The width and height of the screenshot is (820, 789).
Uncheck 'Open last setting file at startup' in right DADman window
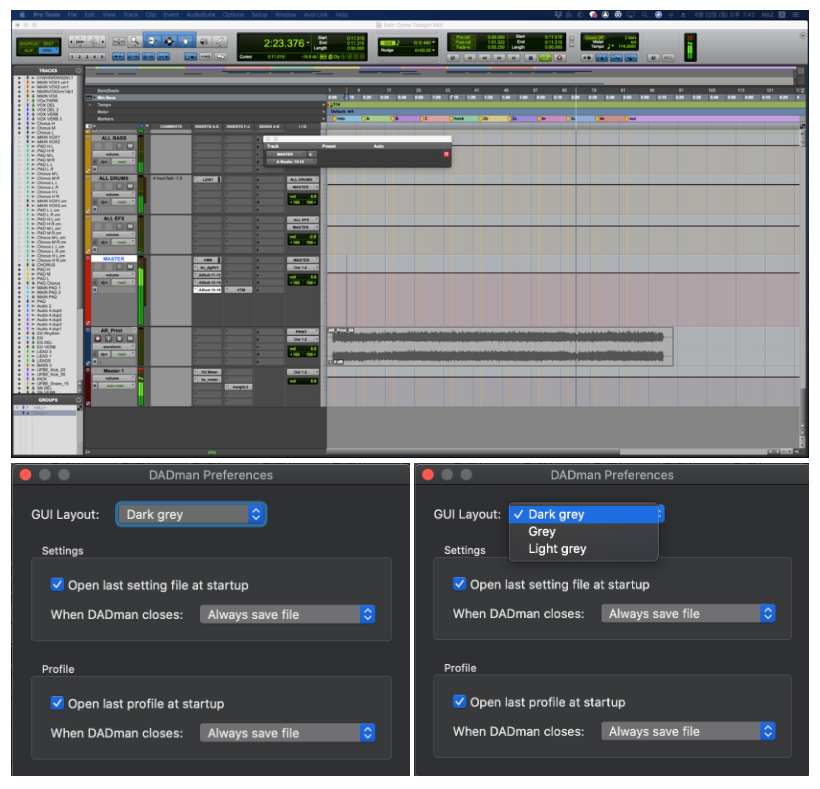[x=459, y=583]
